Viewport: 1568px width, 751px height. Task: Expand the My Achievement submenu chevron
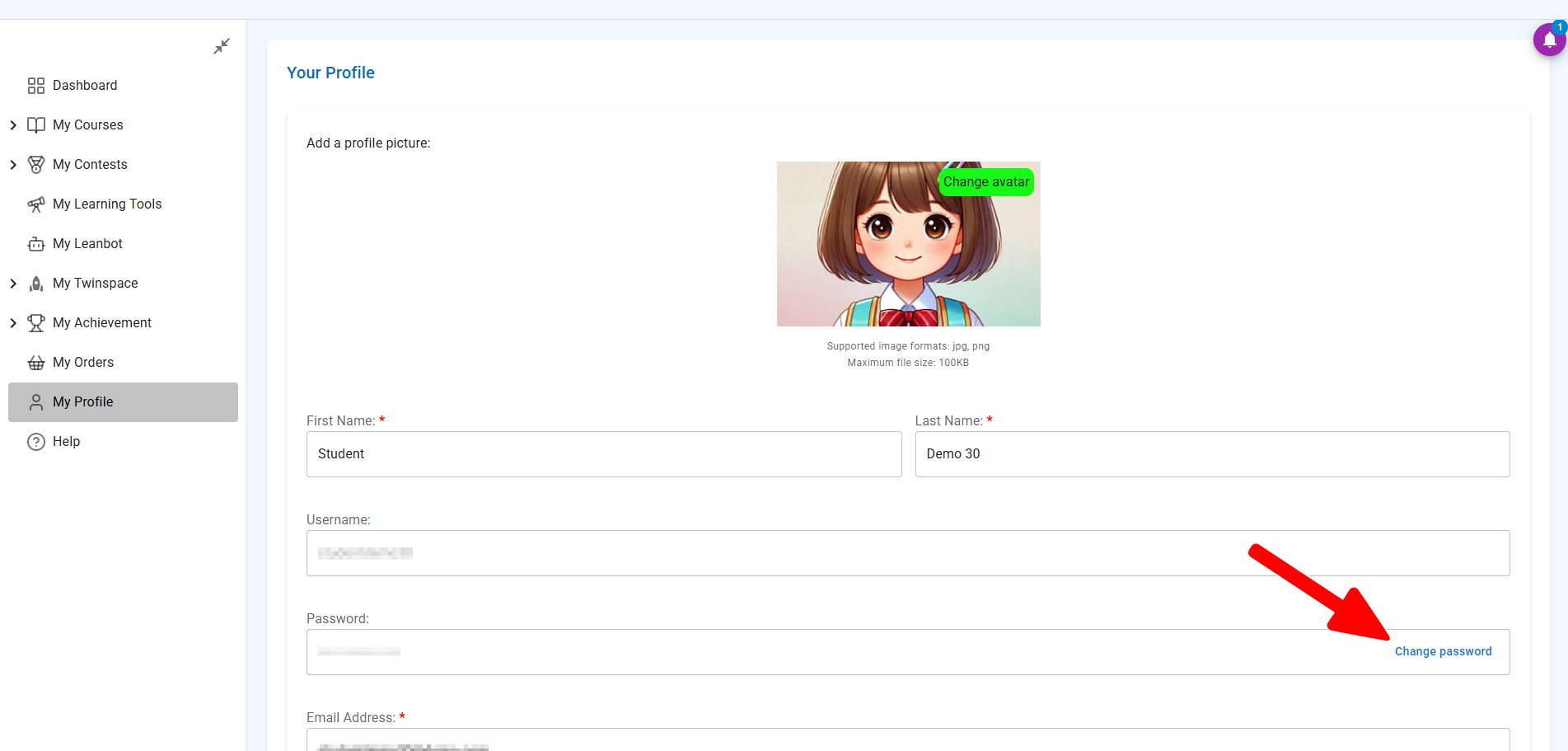coord(13,323)
